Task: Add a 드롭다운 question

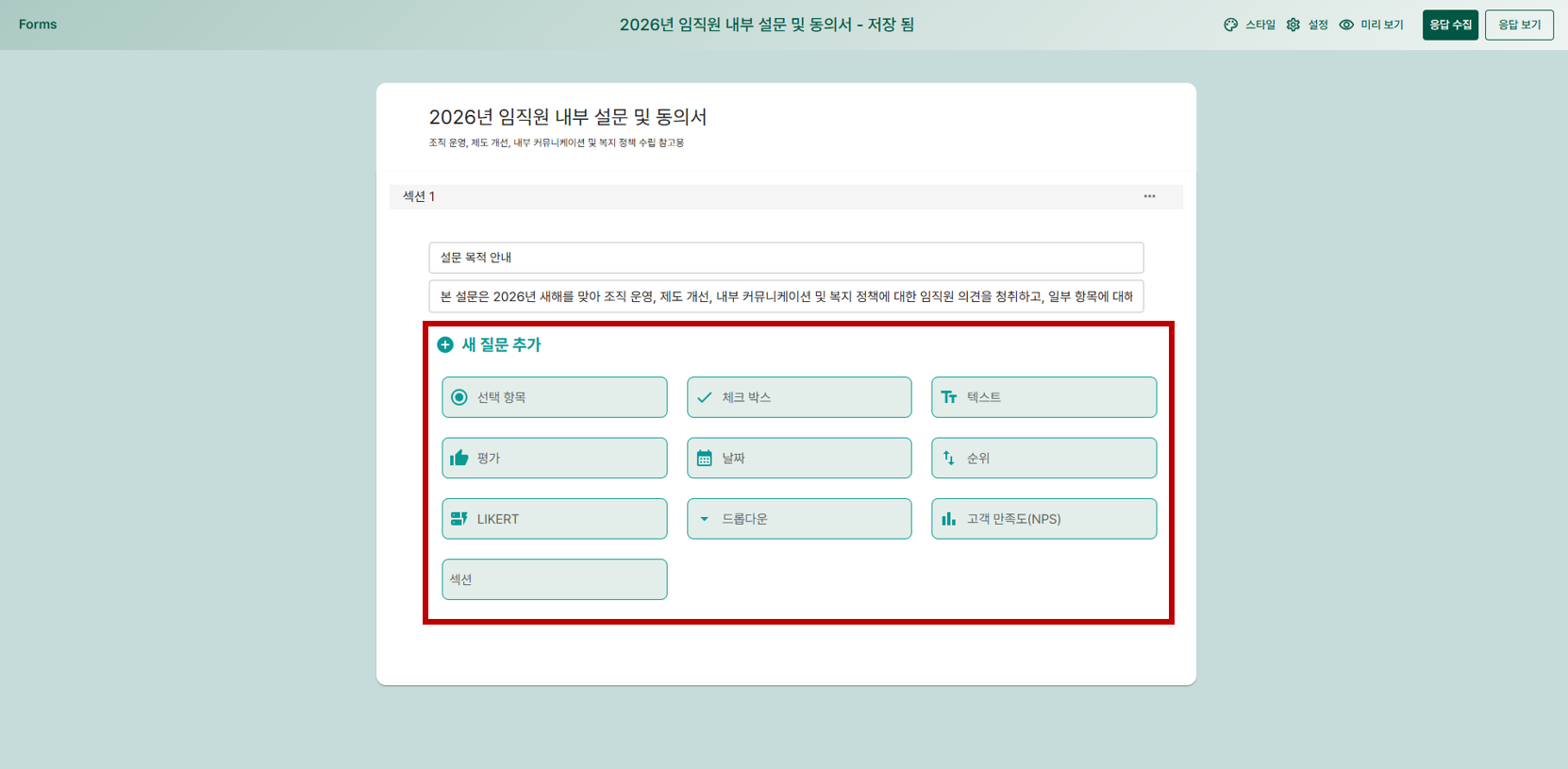Action: (799, 519)
